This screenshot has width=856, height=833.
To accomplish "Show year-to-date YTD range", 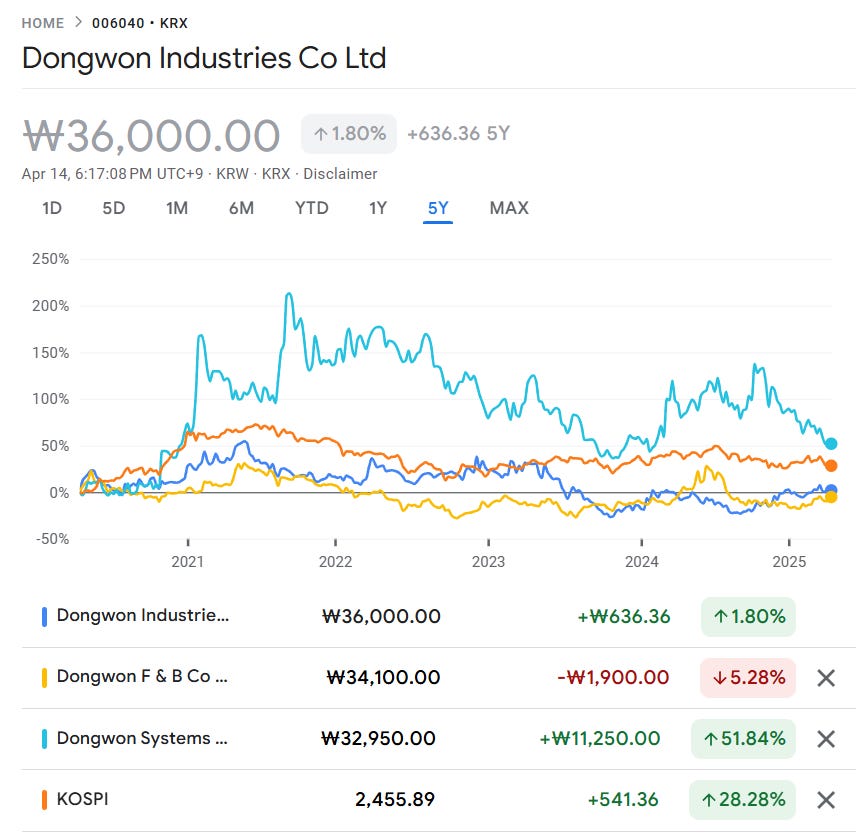I will [x=312, y=208].
